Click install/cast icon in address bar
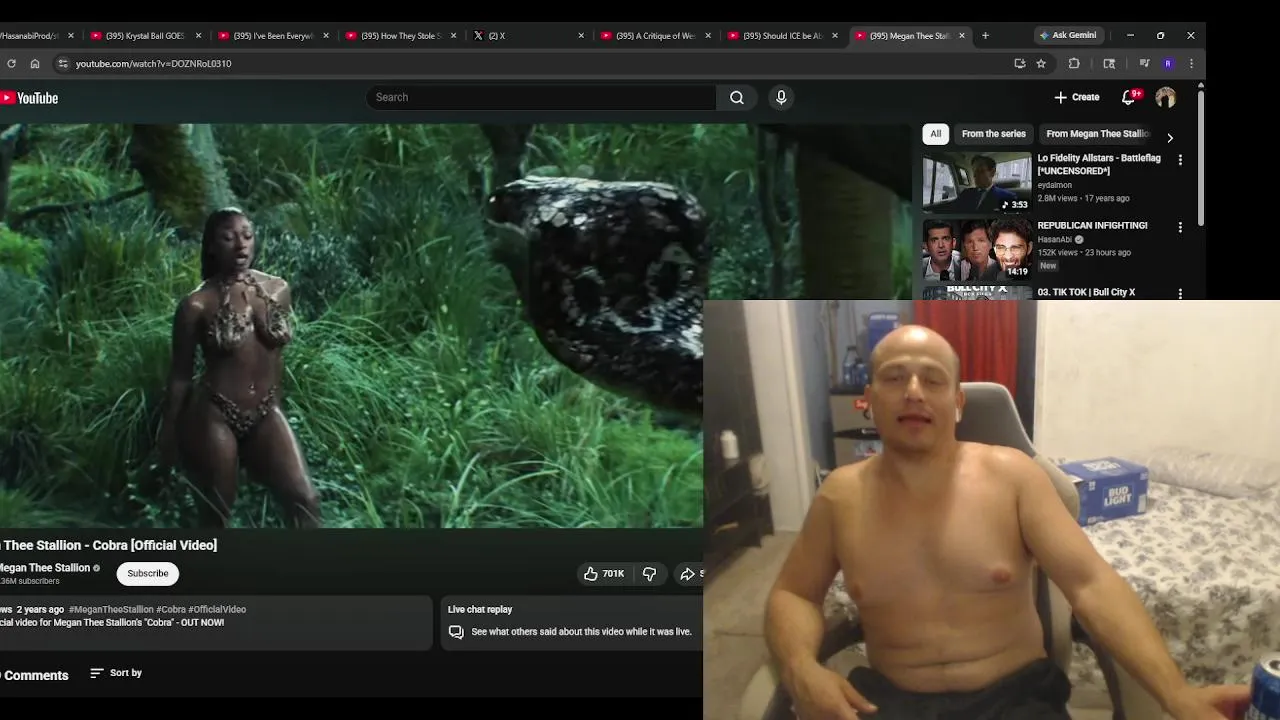The height and width of the screenshot is (720, 1280). 1020,63
